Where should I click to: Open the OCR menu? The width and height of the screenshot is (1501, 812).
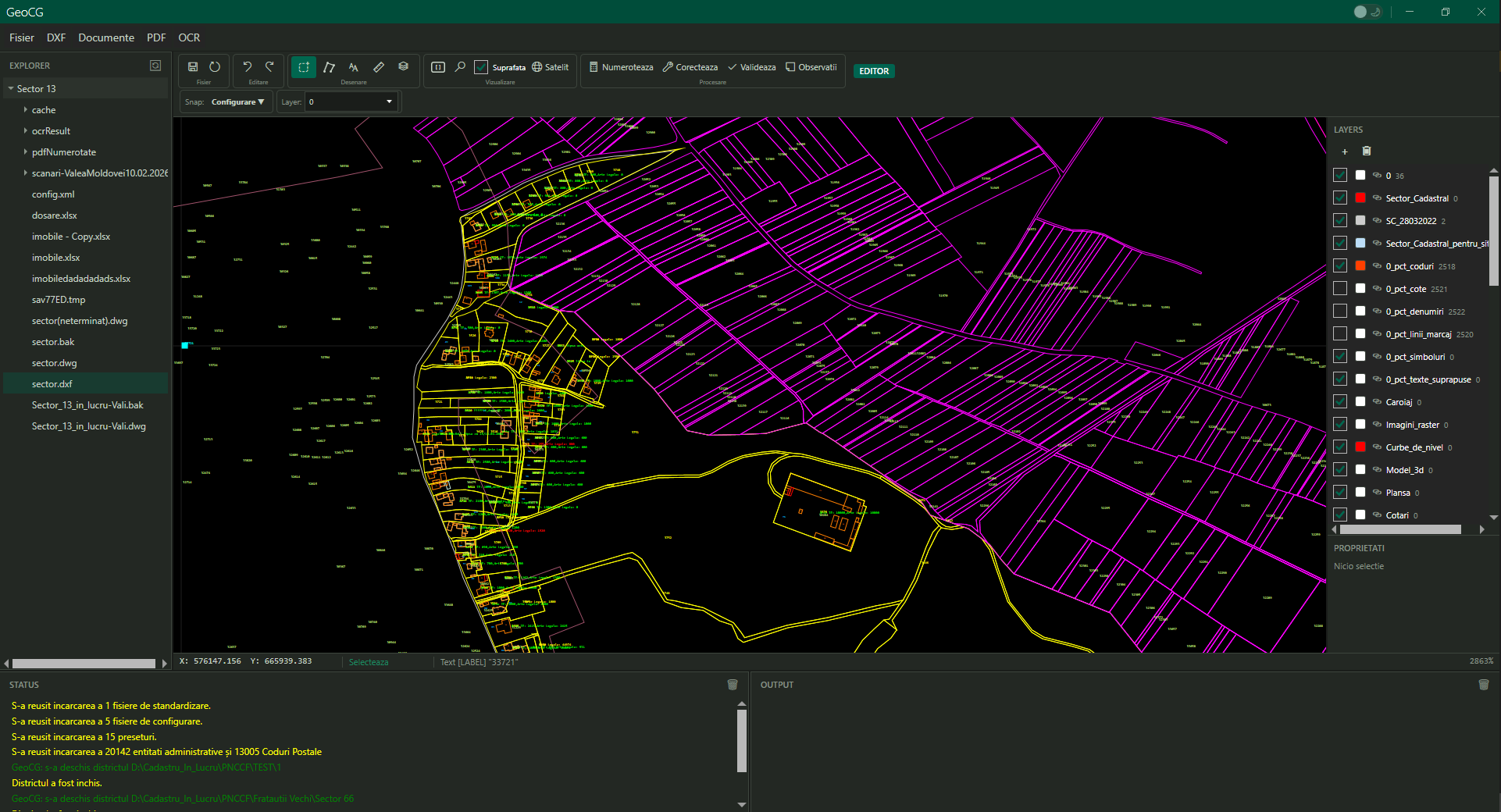[188, 37]
